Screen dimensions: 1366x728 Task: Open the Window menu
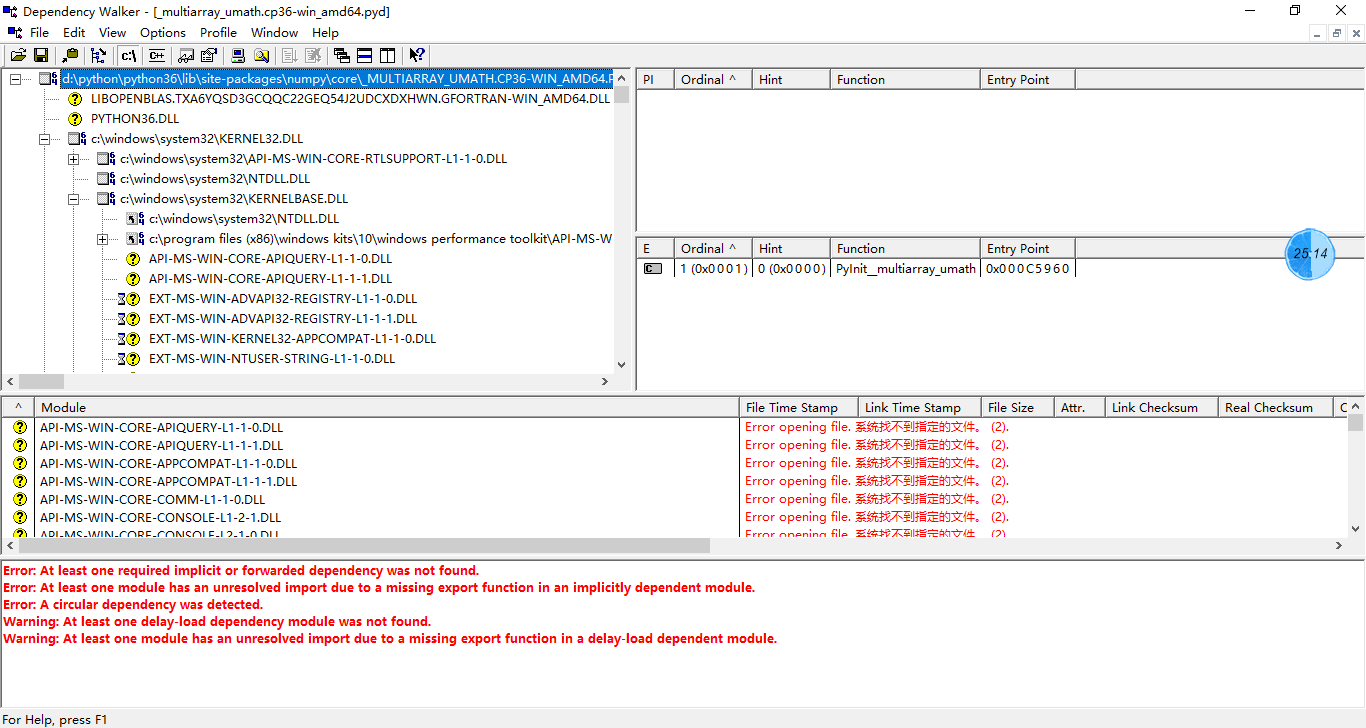275,33
